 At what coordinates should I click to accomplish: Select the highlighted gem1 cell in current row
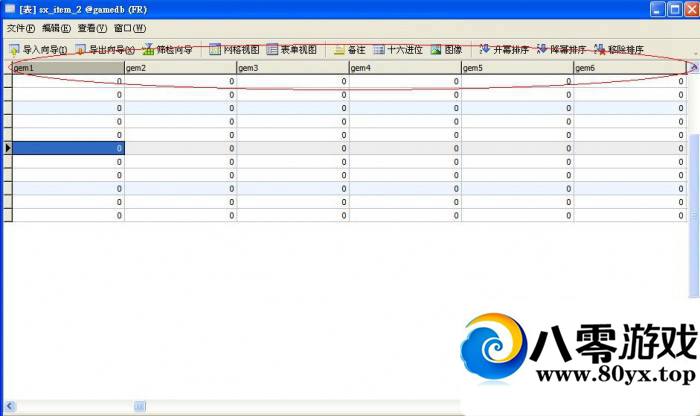(68, 148)
